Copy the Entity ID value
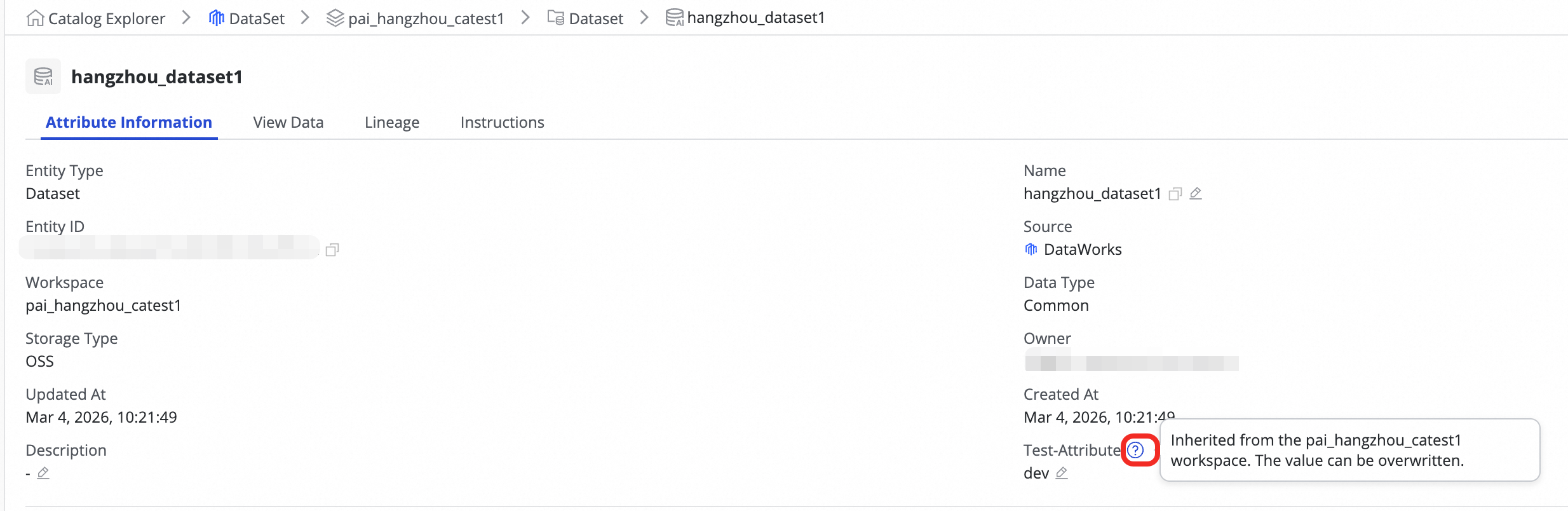 point(332,250)
